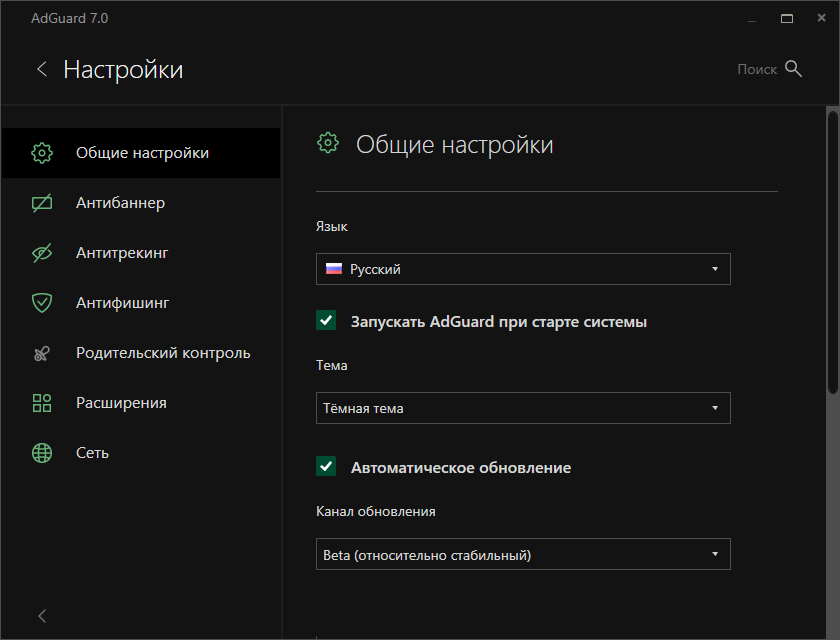
Task: Open the Сеть settings section
Action: point(140,453)
